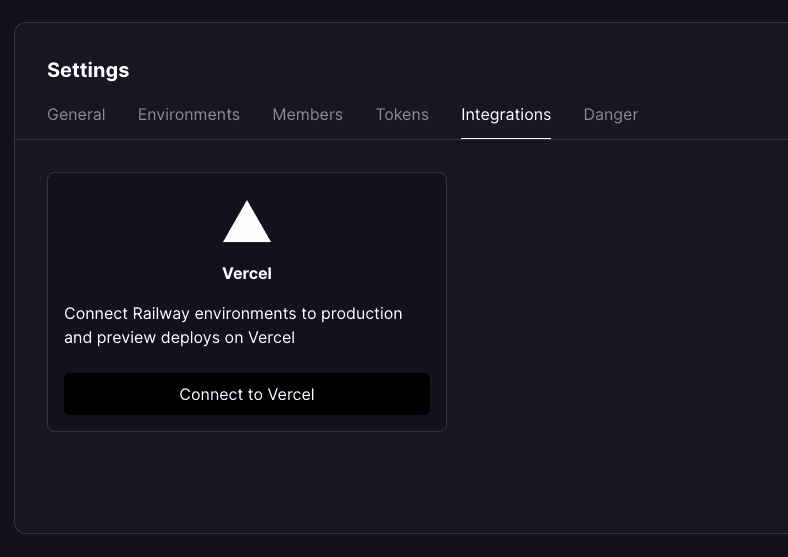The image size is (788, 557).
Task: Click the empty area right of the Danger tab
Action: point(710,114)
